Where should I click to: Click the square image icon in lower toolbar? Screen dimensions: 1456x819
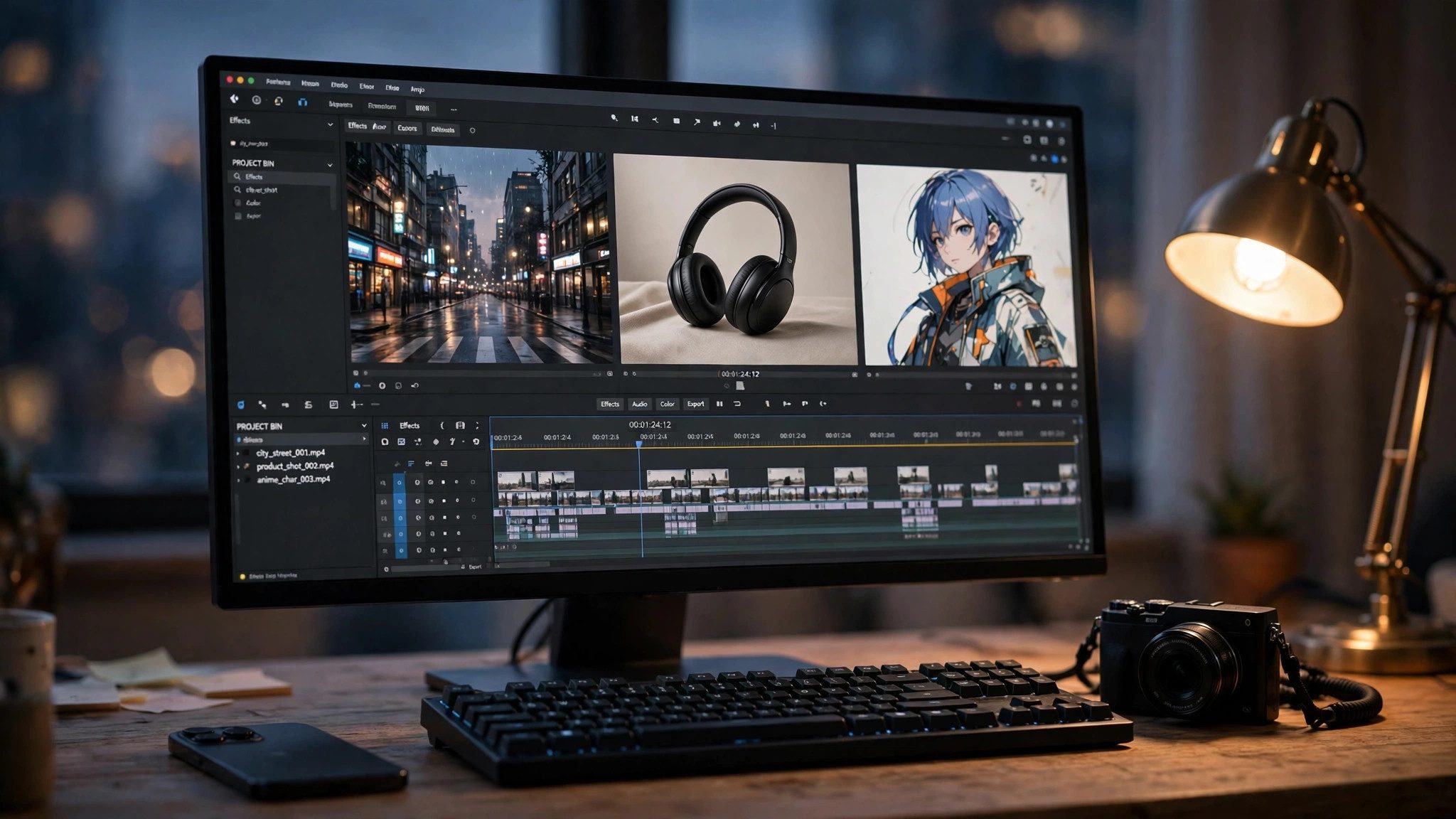click(x=333, y=405)
